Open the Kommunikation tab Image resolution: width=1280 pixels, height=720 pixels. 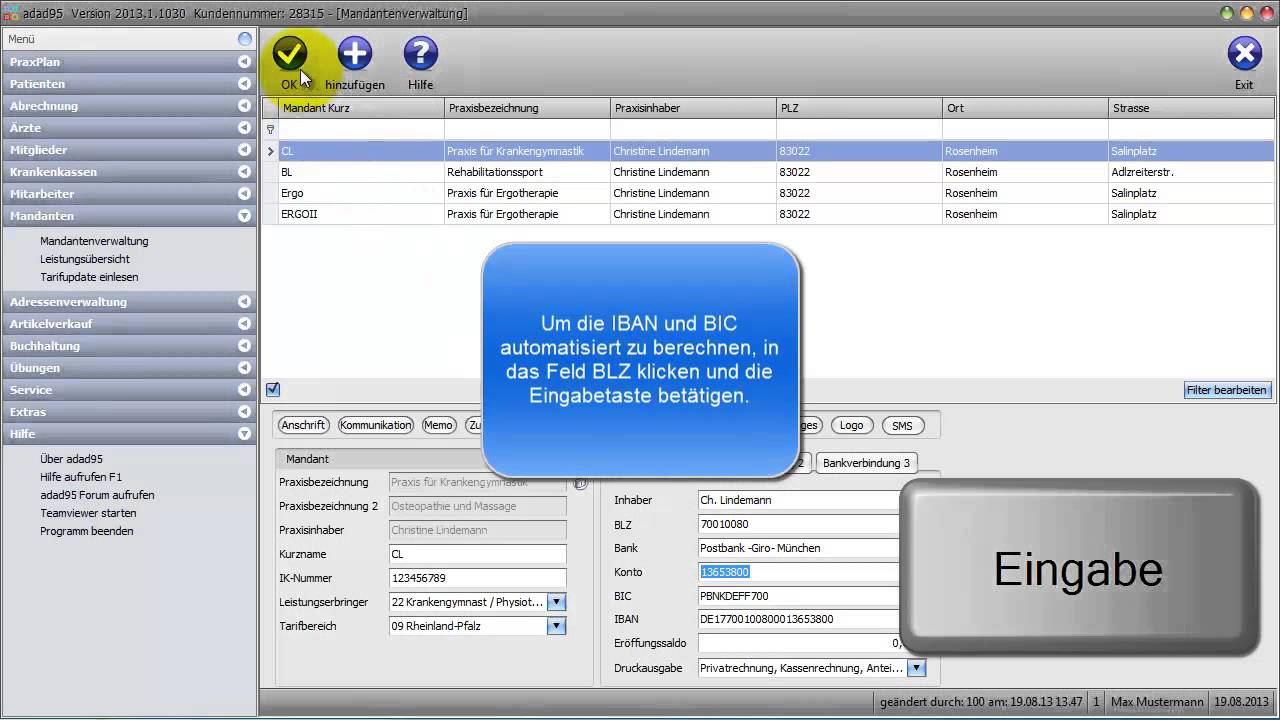click(376, 425)
